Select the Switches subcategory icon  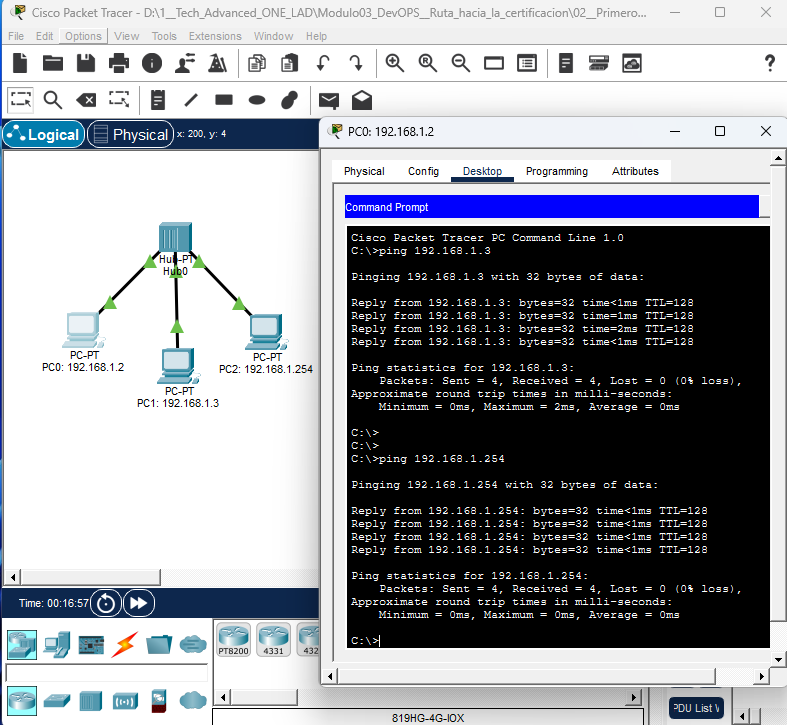pyautogui.click(x=57, y=701)
